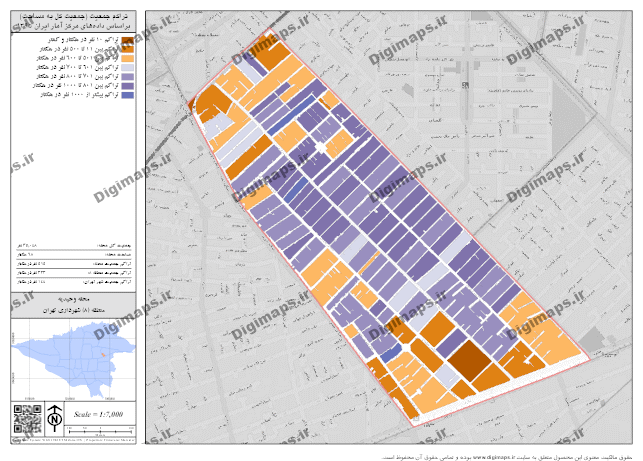Image resolution: width=643 pixels, height=461 pixels.
Task: Open the Tehran city inset map
Action: click(x=73, y=360)
